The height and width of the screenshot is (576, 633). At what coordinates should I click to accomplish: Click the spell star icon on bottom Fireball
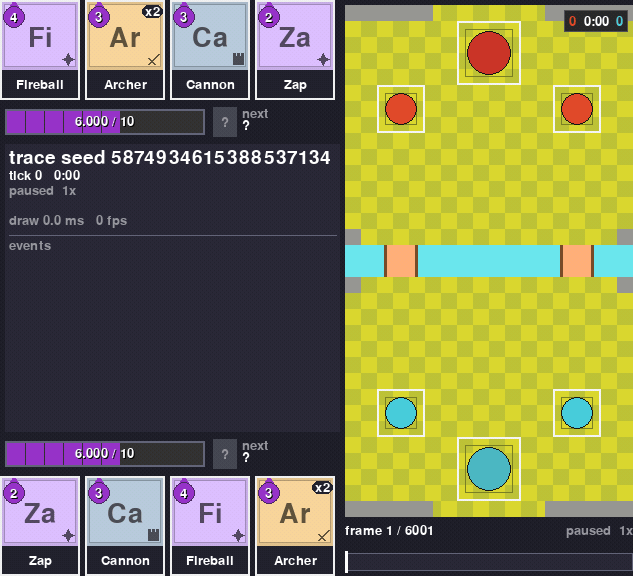(x=239, y=536)
